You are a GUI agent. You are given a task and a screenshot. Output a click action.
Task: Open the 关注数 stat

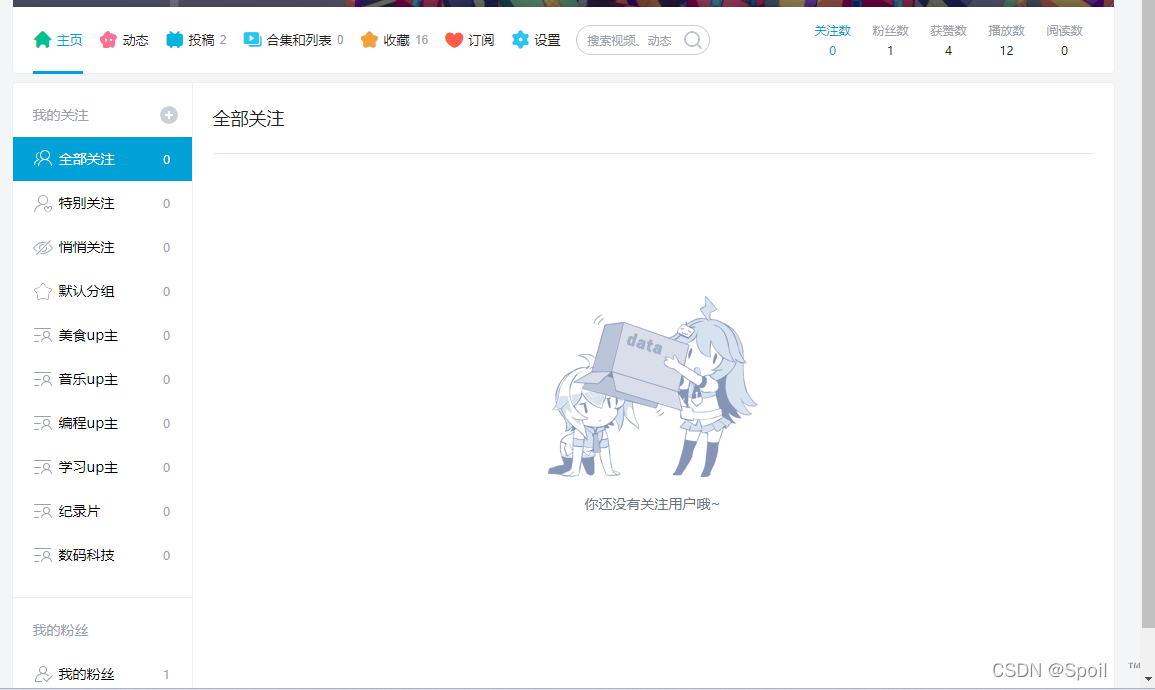[832, 41]
